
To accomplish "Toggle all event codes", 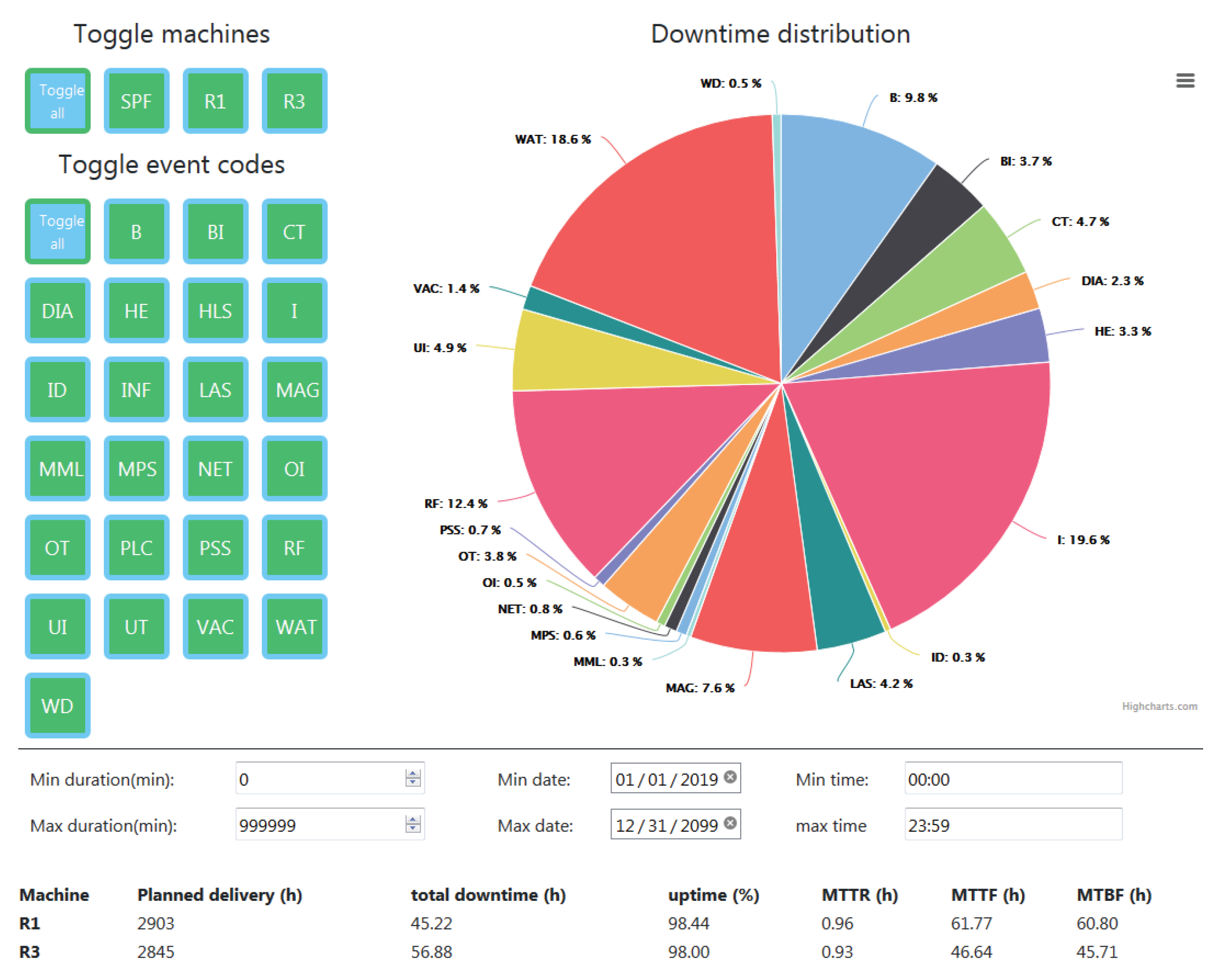I will (57, 232).
